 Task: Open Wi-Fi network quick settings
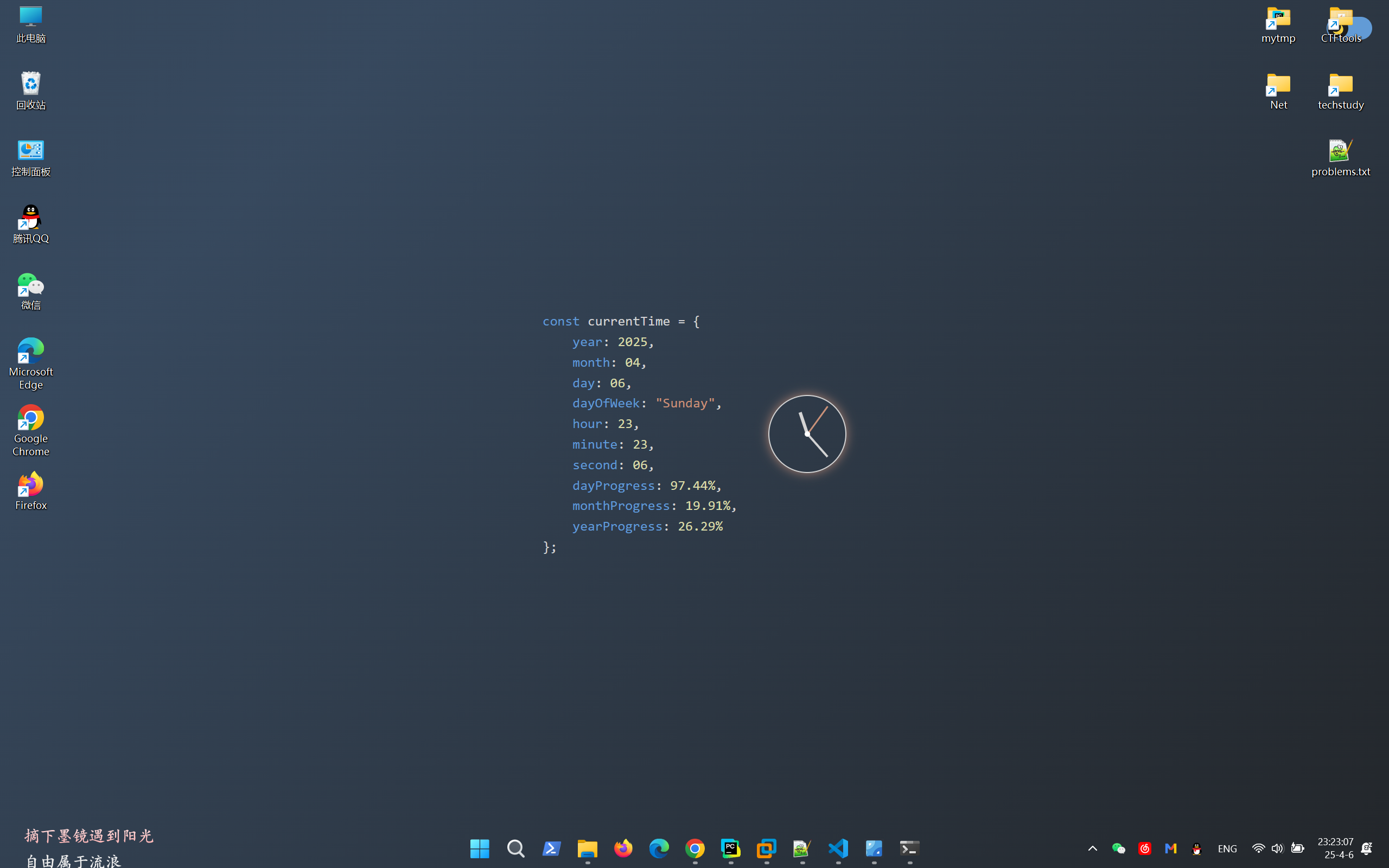pyautogui.click(x=1258, y=848)
